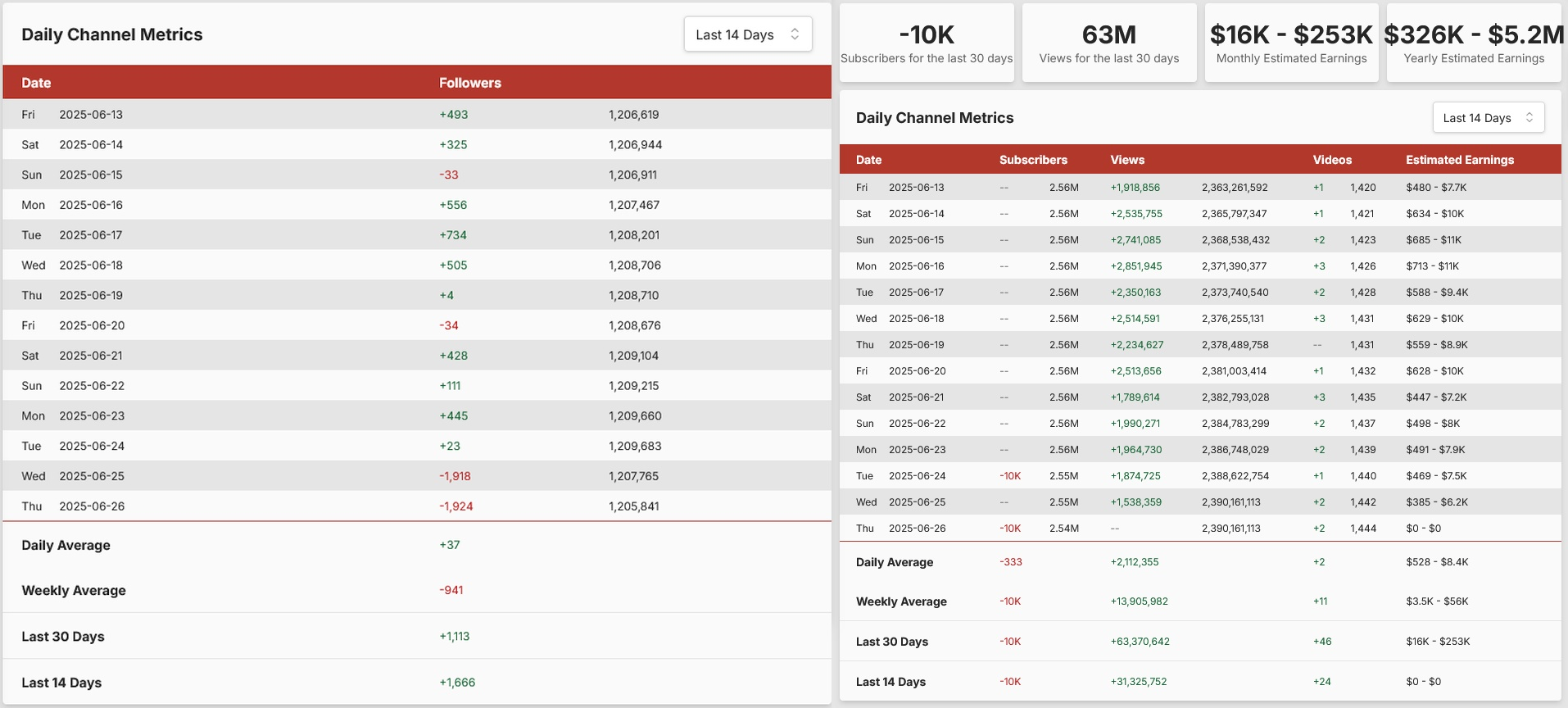This screenshot has height=708, width=1568.
Task: Click date 2025-06-20 in right table
Action: 917,371
